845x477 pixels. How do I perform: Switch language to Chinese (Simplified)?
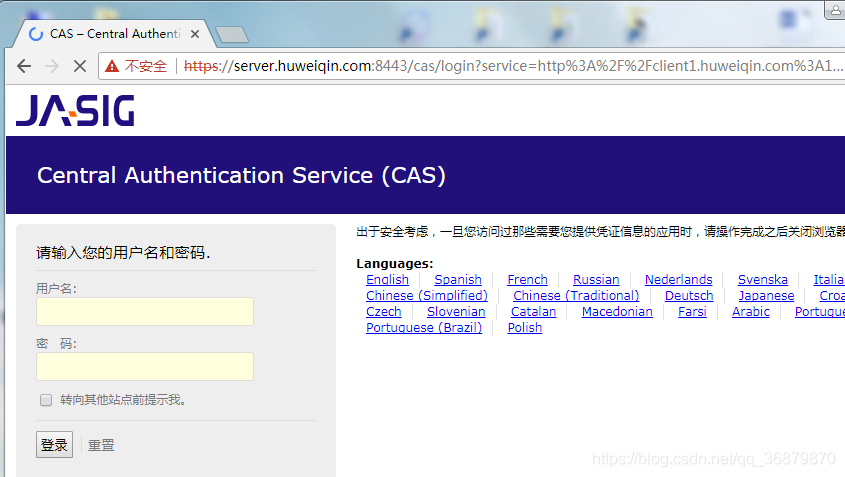click(x=427, y=295)
